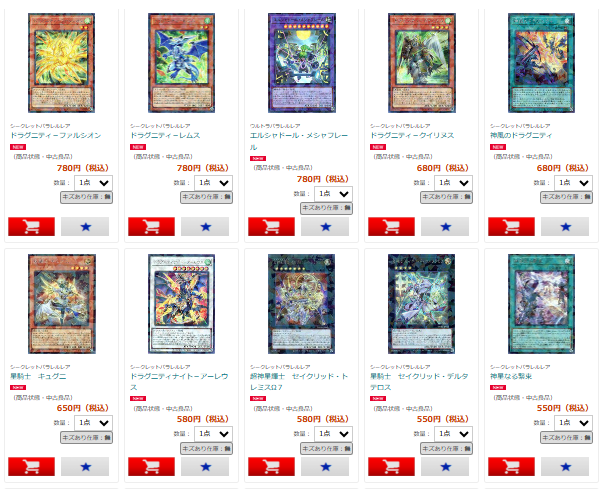This screenshot has width=605, height=489.
Task: Expand quantity selector for 星騎士 キュグニ
Action: (x=93, y=423)
